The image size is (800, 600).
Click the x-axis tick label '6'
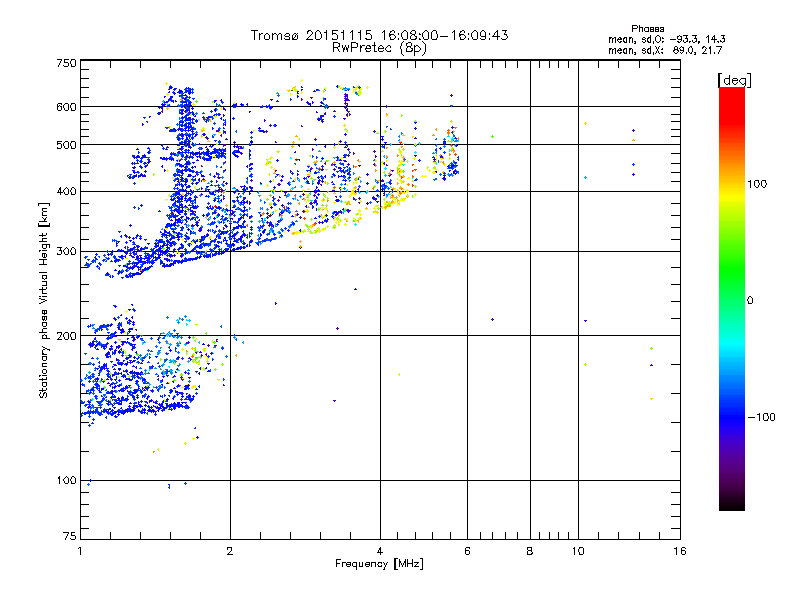(467, 551)
